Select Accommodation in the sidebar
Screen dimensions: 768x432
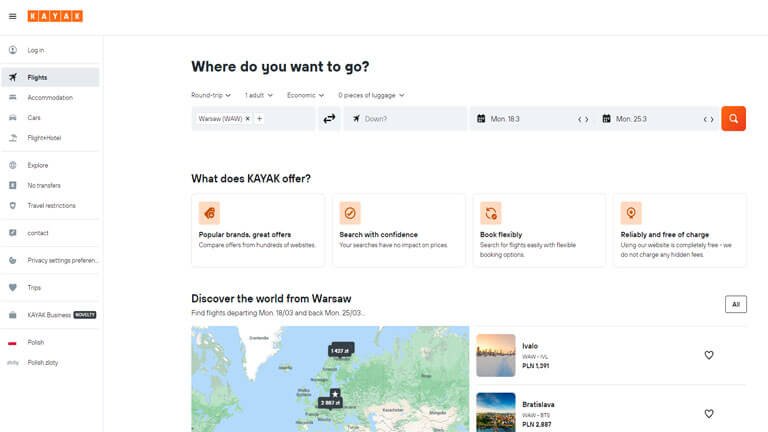[x=50, y=97]
